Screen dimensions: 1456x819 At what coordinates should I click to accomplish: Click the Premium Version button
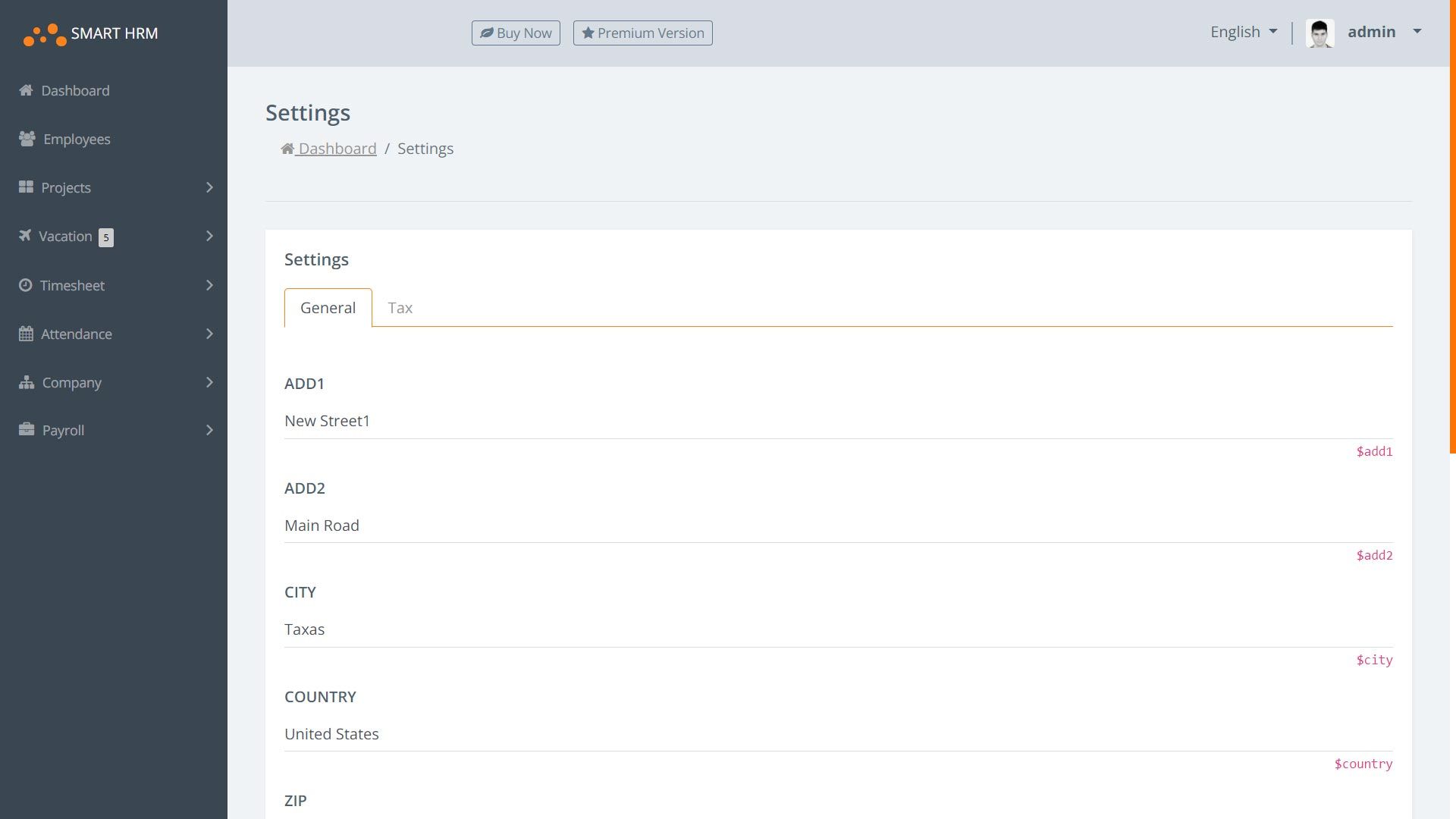642,33
